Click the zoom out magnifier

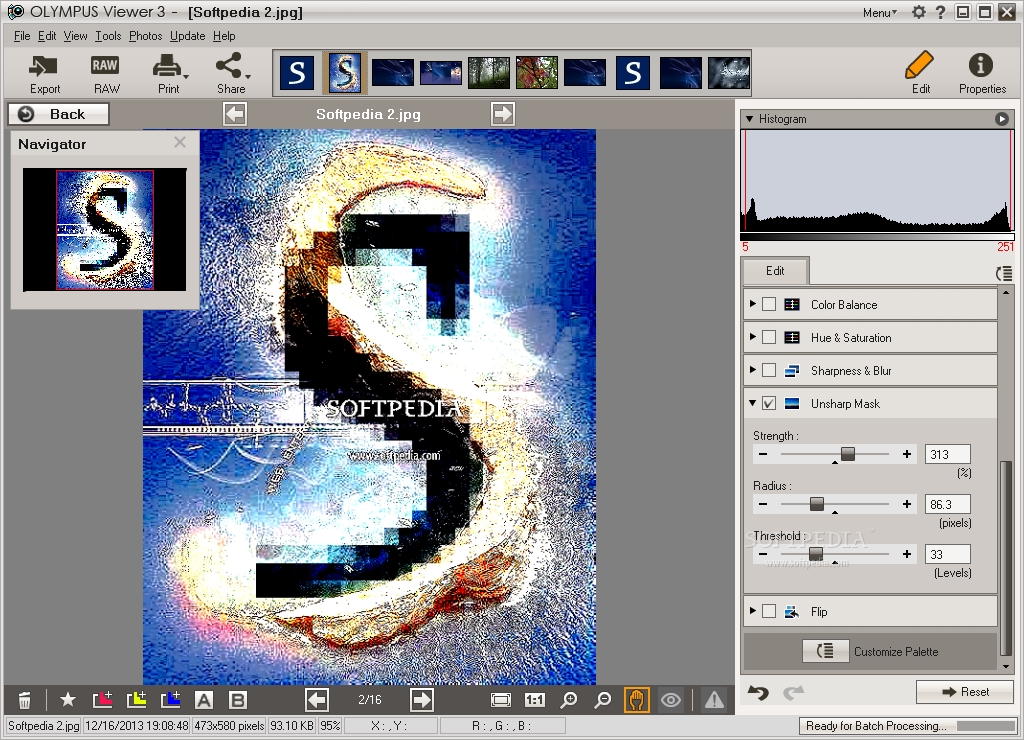point(603,700)
